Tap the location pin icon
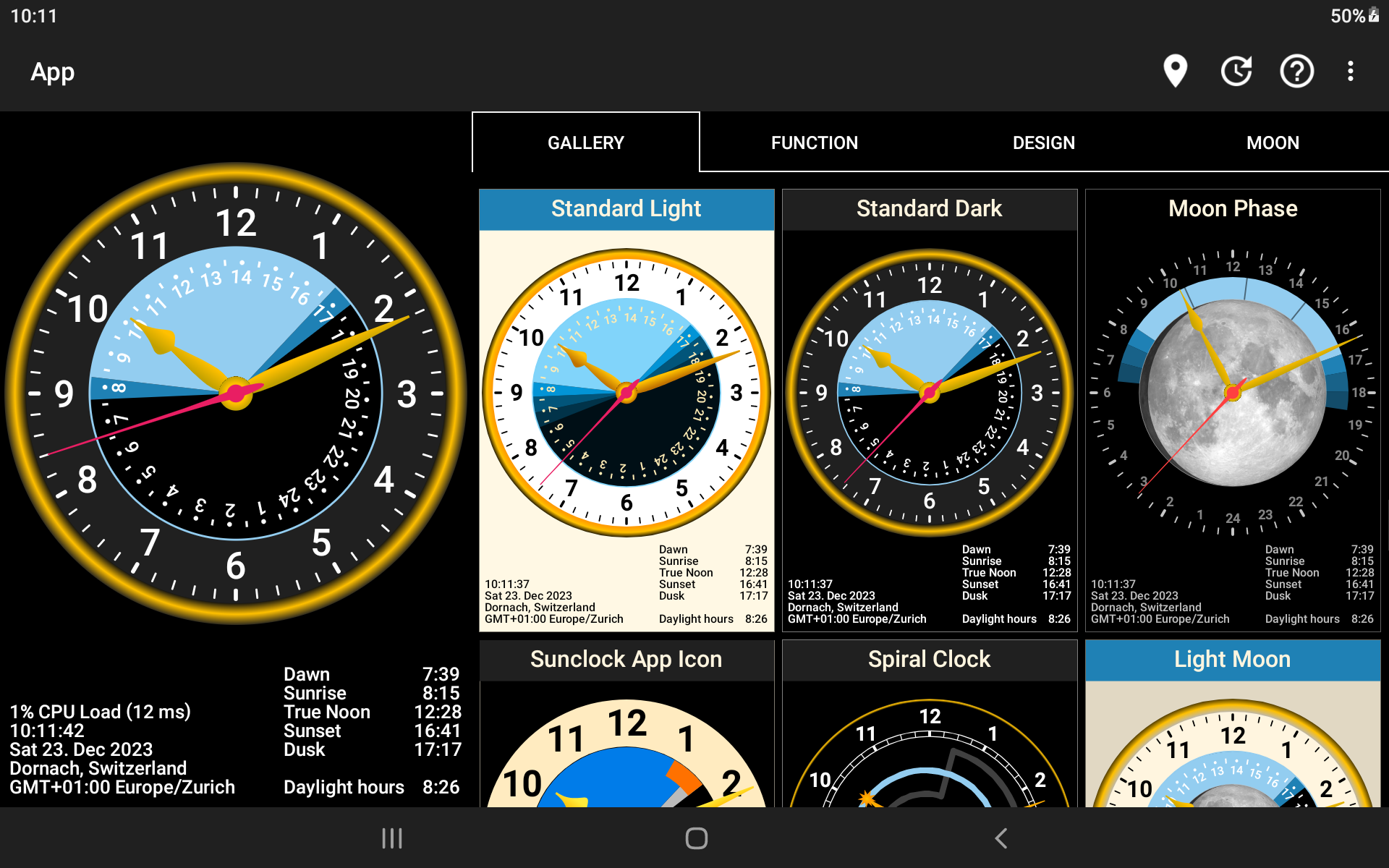Image resolution: width=1389 pixels, height=868 pixels. (1175, 71)
